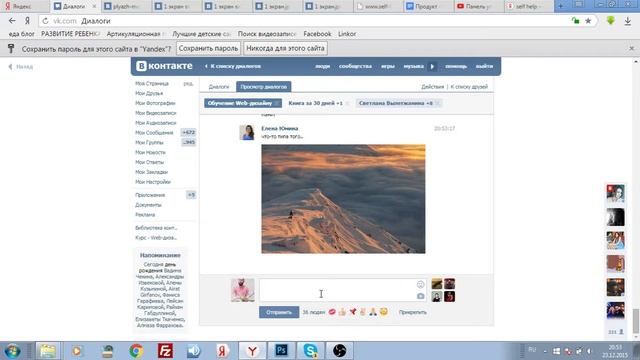The width and height of the screenshot is (640, 360).
Task: Open люди in the VK header
Action: [322, 66]
